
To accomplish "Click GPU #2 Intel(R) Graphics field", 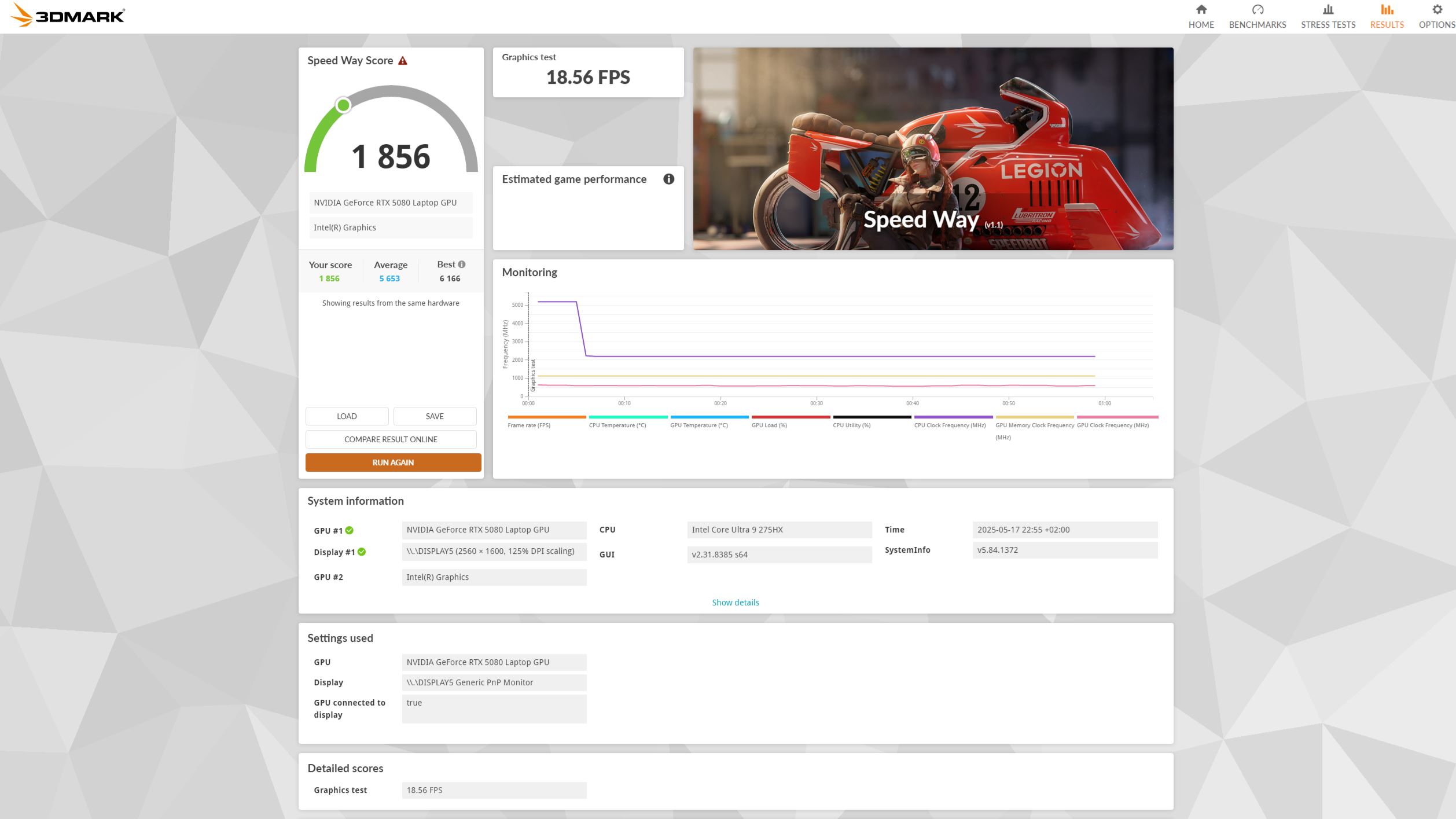I will (494, 577).
